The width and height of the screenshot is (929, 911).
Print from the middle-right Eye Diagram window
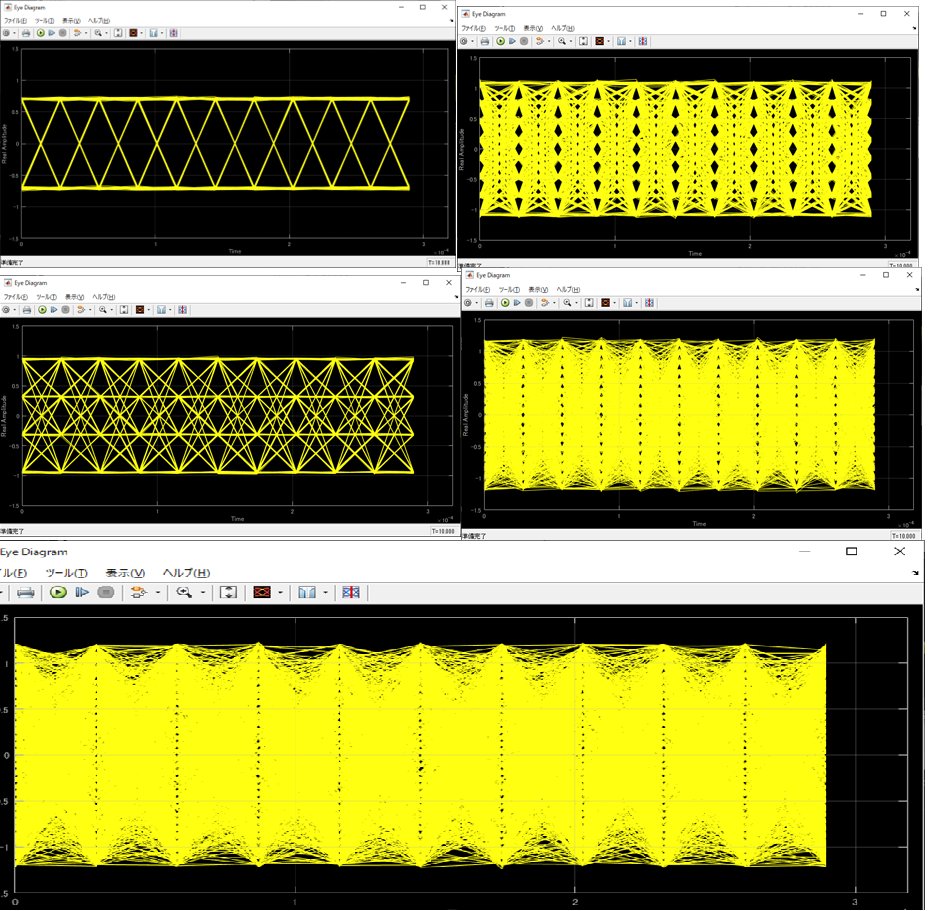tap(489, 303)
